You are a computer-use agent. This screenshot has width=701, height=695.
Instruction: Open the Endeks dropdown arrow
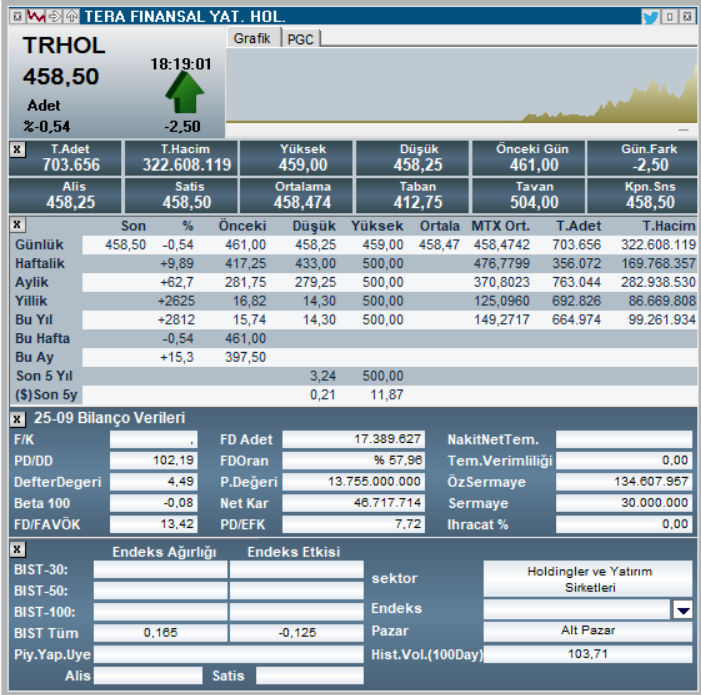683,610
